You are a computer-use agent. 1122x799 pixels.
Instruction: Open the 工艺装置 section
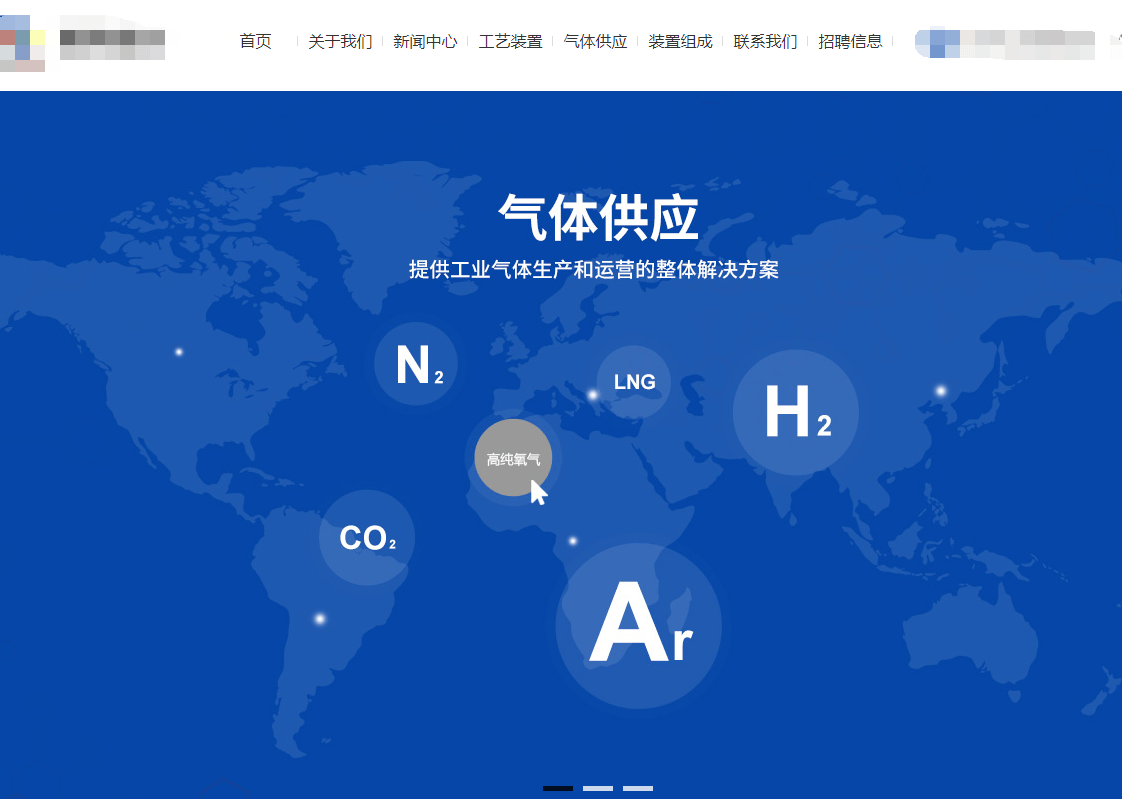510,41
